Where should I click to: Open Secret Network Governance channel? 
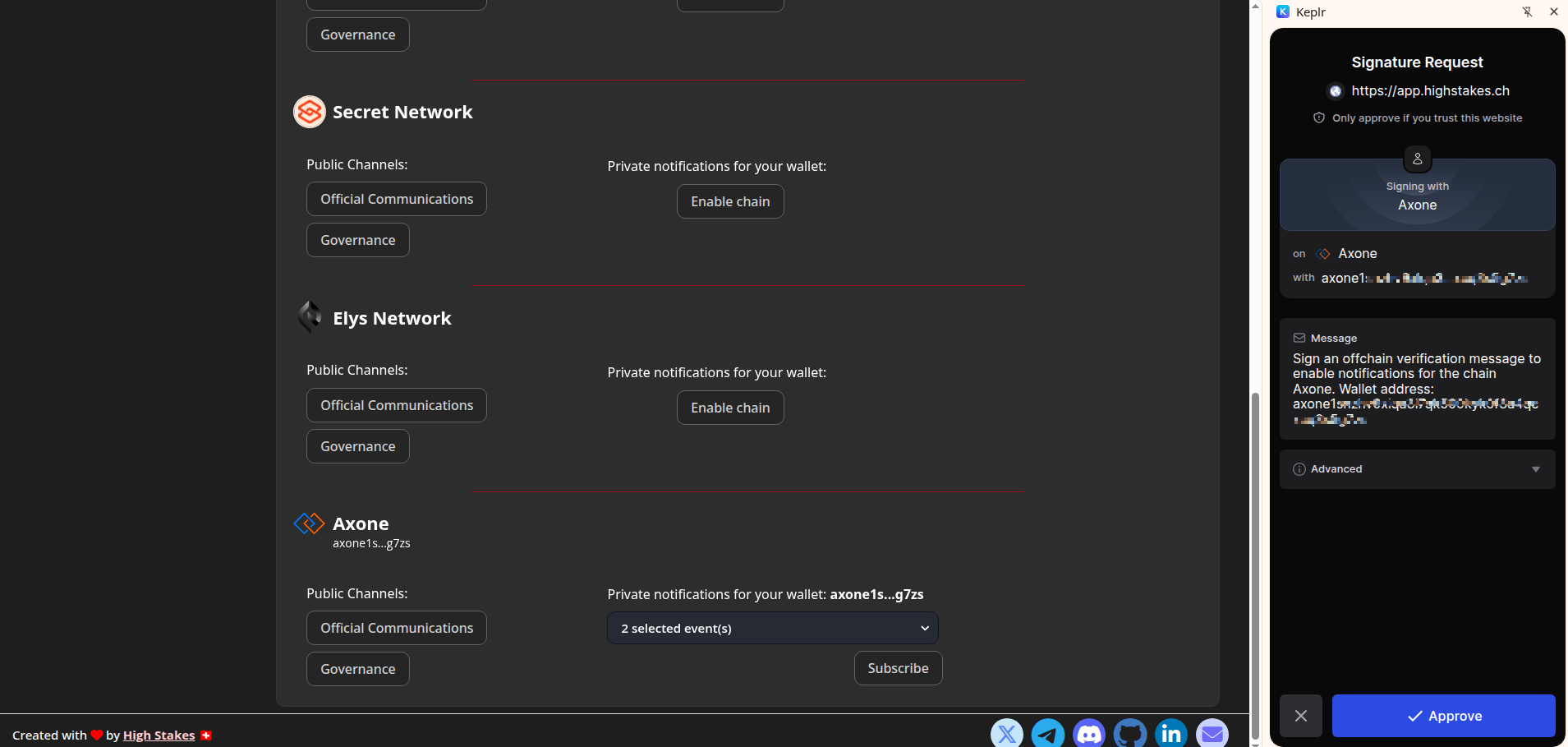coord(358,240)
